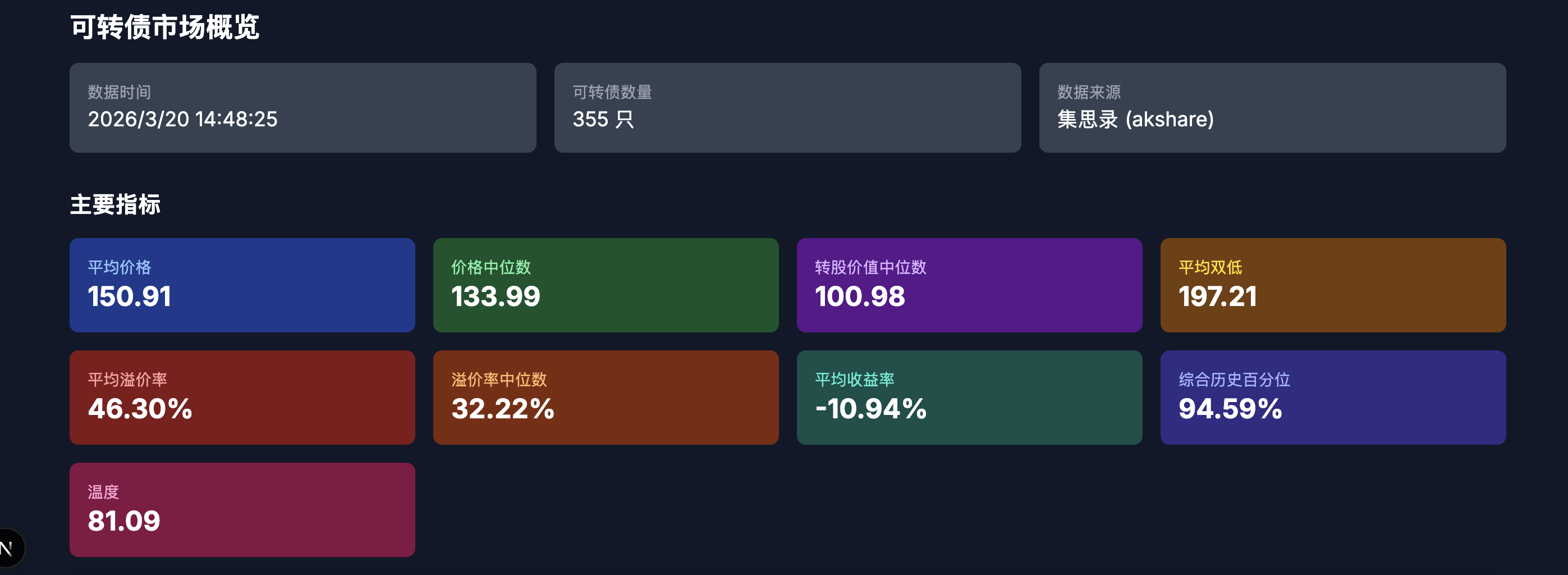
Task: Click the 主要指标 section heading
Action: [115, 204]
